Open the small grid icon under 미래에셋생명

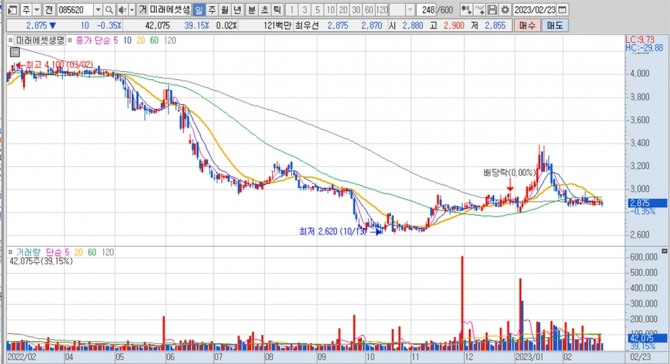pyautogui.click(x=15, y=52)
